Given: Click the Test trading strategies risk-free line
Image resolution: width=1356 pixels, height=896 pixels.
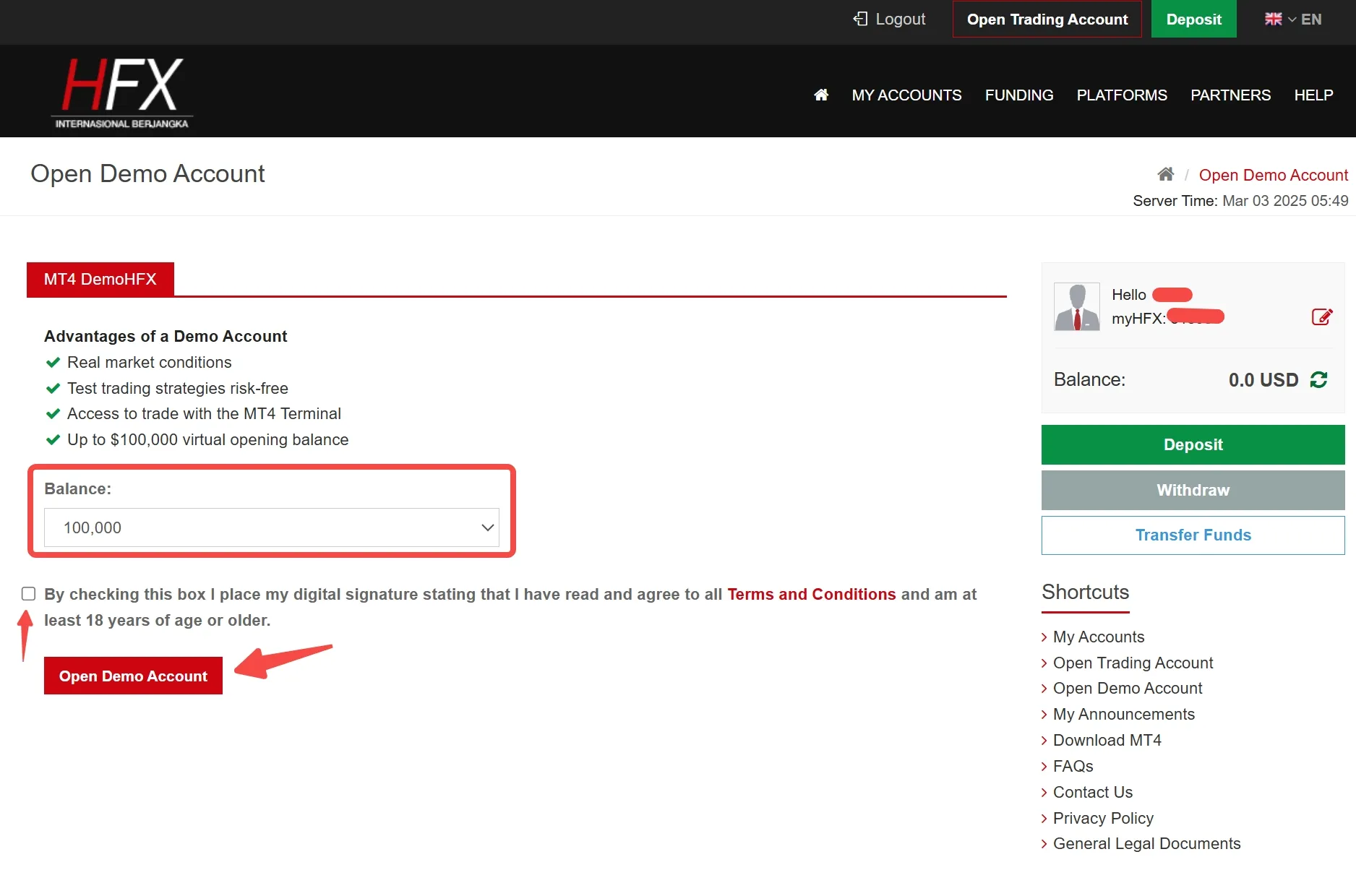Looking at the screenshot, I should tap(177, 388).
